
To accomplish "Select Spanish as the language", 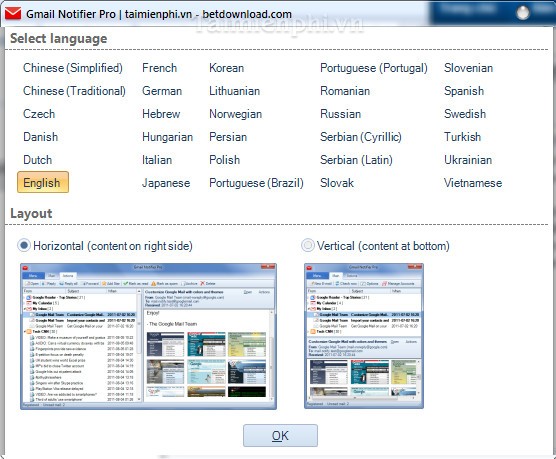I will coord(464,91).
